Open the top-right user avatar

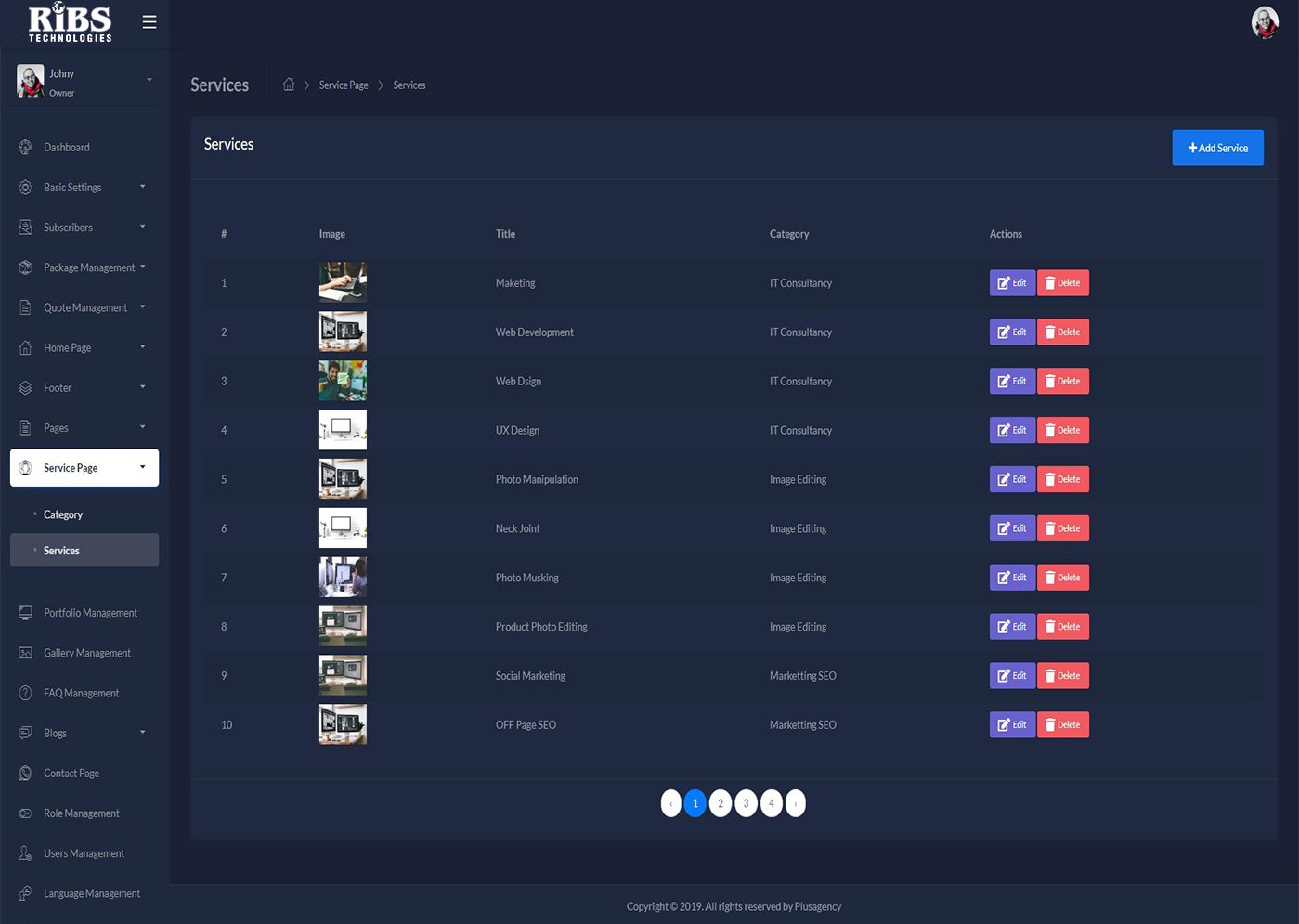(x=1264, y=22)
